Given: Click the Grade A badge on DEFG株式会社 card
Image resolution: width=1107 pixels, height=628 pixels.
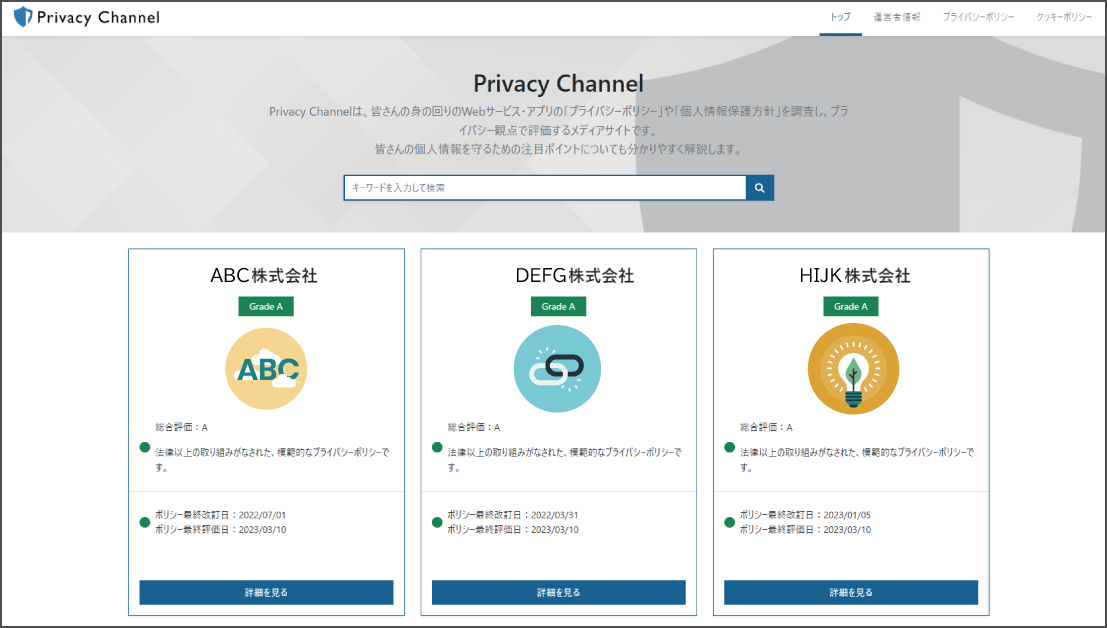Looking at the screenshot, I should pos(557,306).
